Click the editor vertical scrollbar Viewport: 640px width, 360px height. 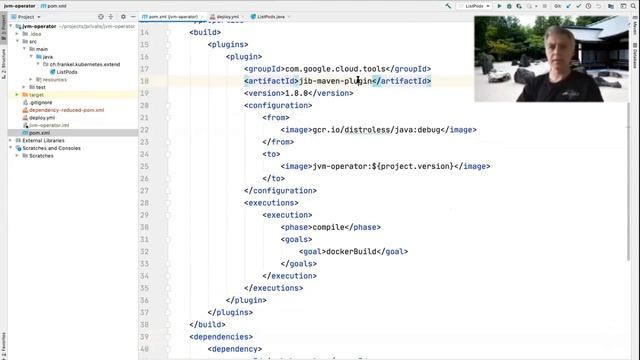click(x=629, y=180)
